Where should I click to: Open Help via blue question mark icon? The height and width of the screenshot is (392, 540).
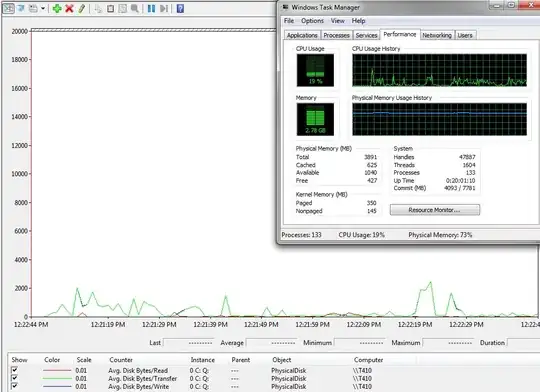180,9
